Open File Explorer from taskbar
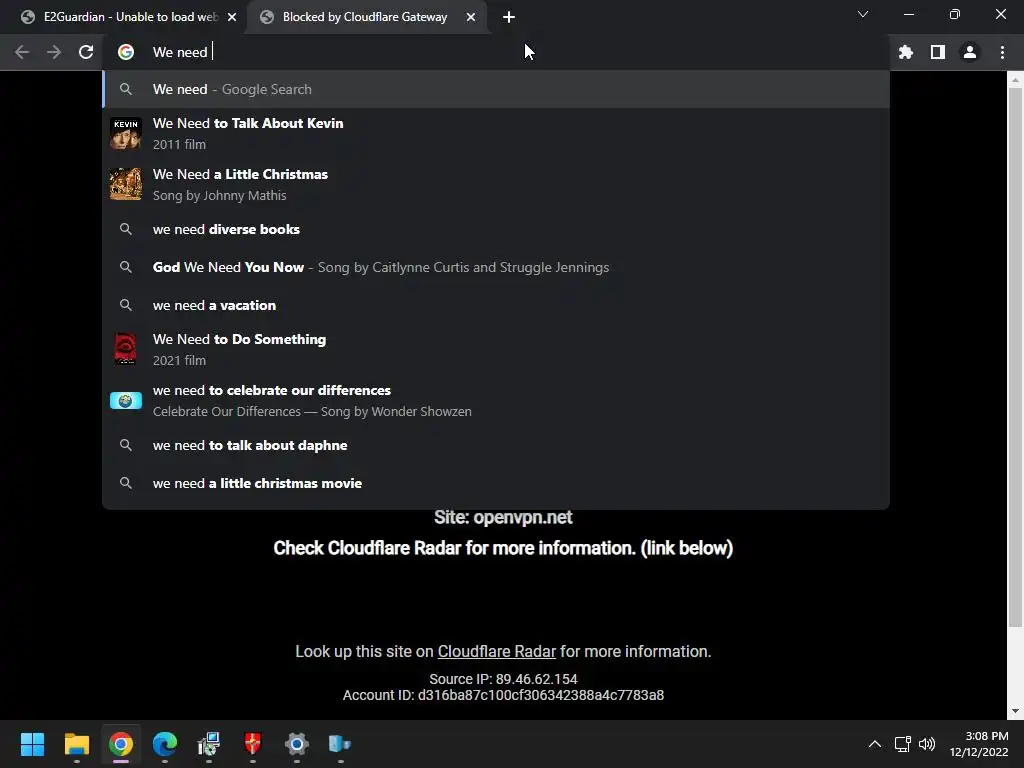The height and width of the screenshot is (768, 1024). click(76, 744)
